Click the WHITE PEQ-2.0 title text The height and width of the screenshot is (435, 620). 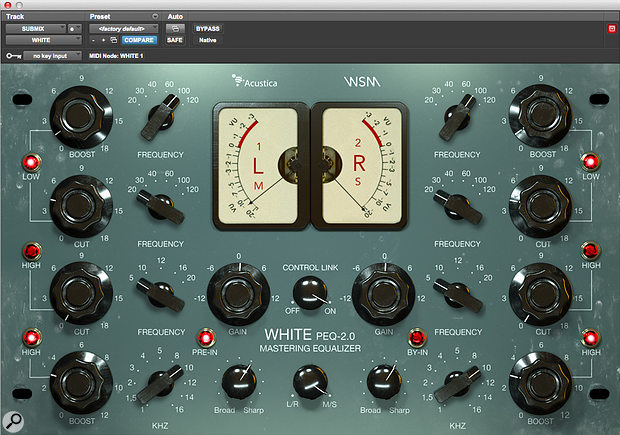pos(310,335)
